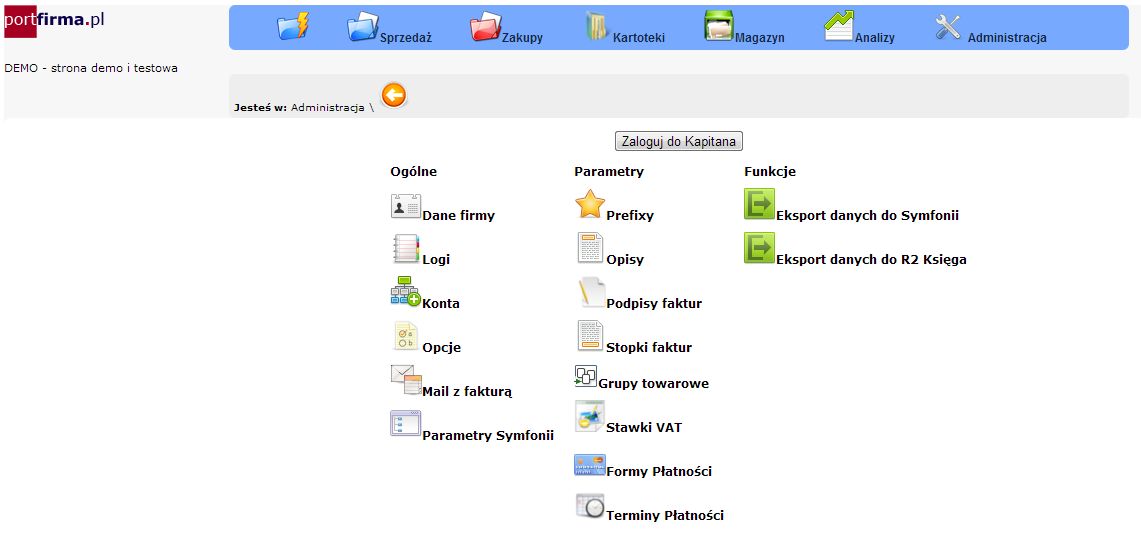The width and height of the screenshot is (1141, 536).
Task: Click the Logi notebook icon
Action: [x=406, y=249]
